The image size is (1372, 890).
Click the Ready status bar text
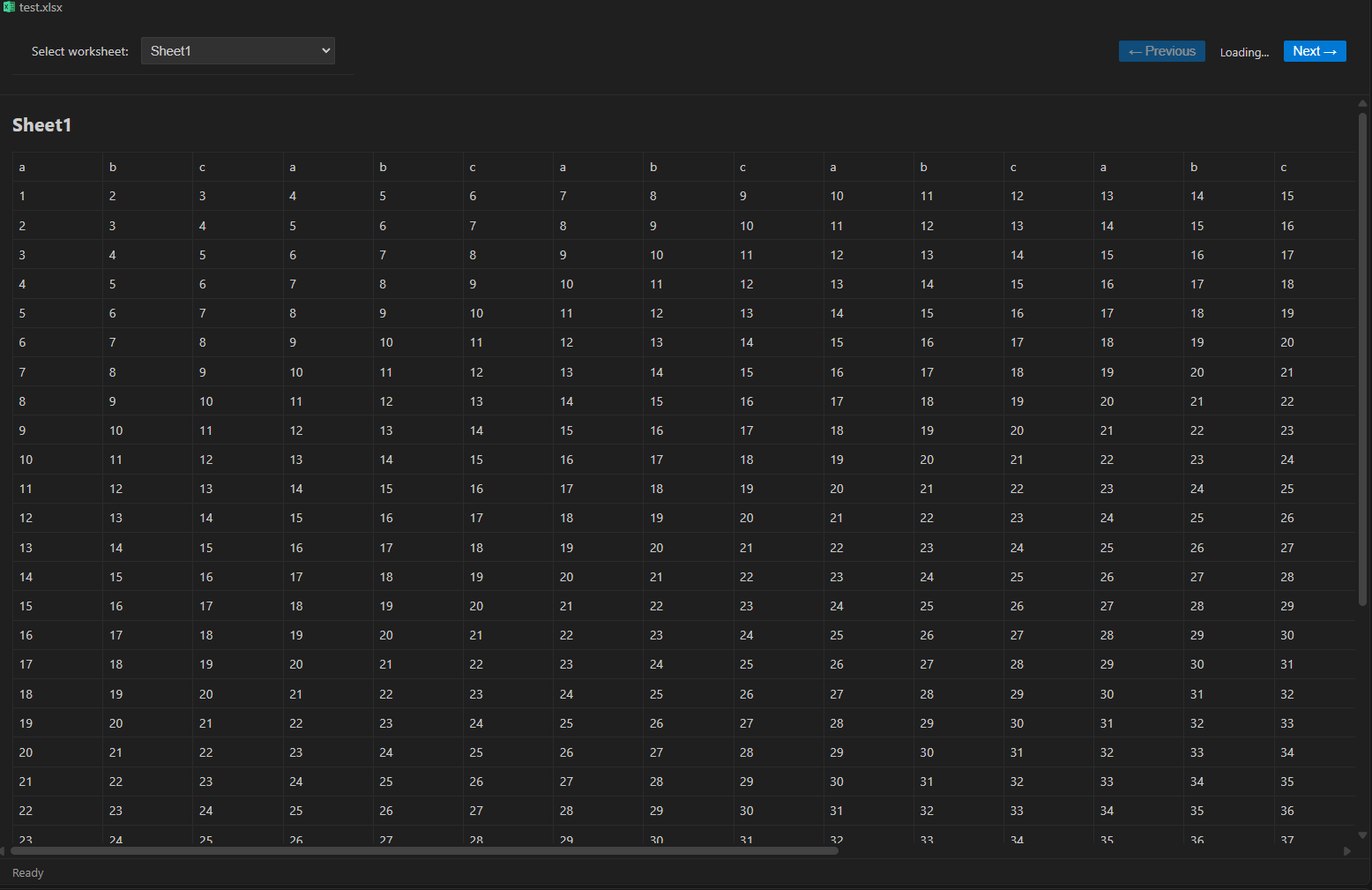(27, 872)
